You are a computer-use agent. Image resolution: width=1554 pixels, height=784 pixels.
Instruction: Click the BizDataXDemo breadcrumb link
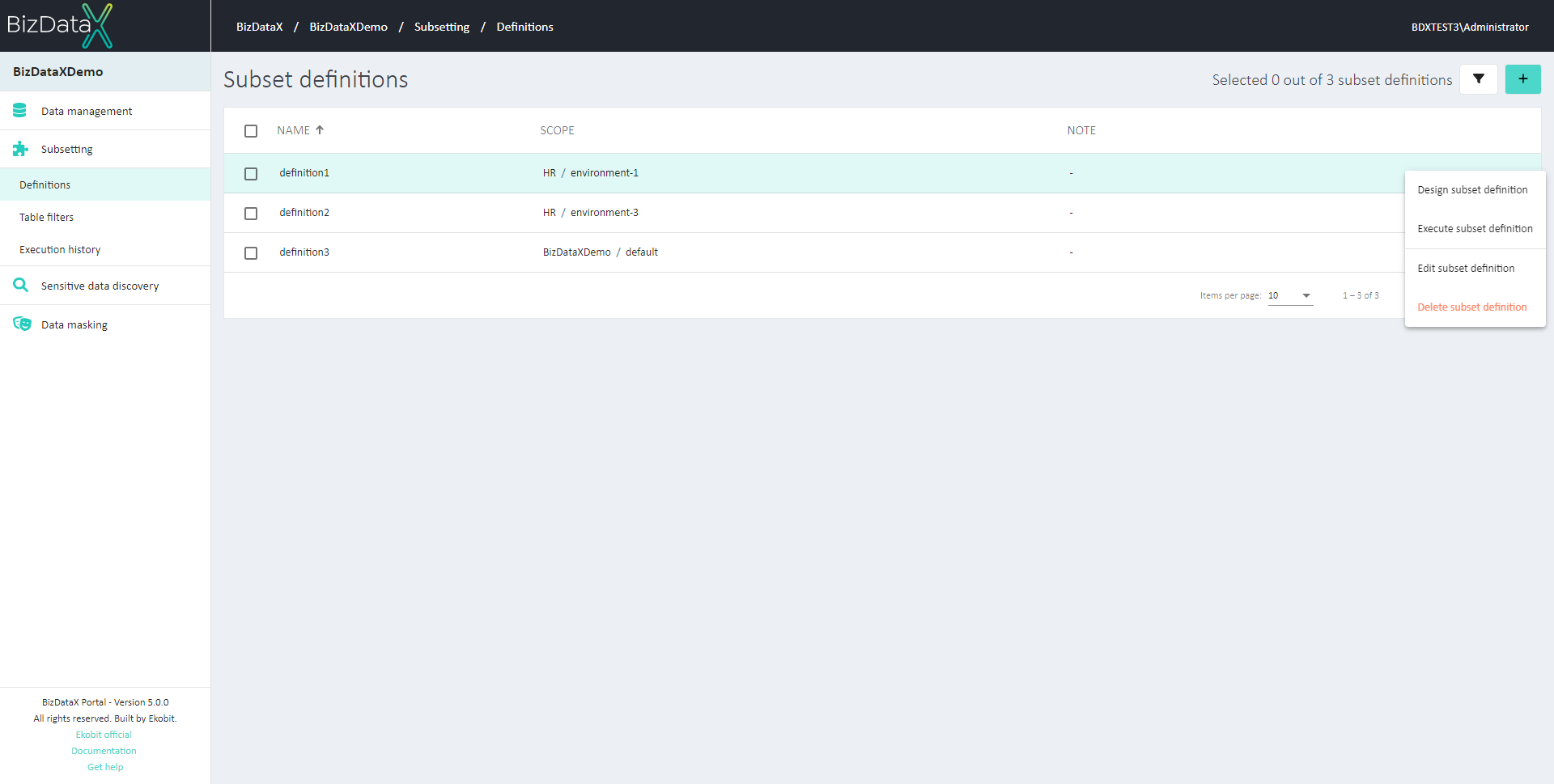click(x=348, y=27)
